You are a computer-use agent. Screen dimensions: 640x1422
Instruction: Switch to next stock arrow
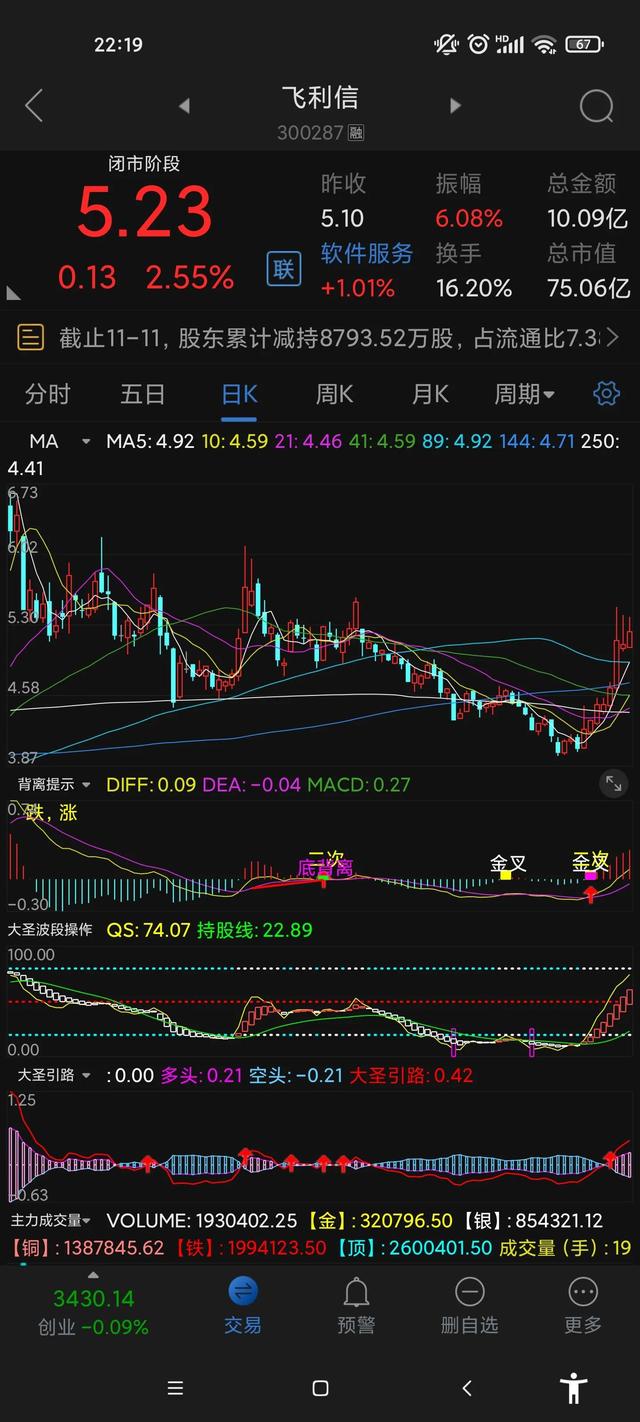(x=456, y=105)
